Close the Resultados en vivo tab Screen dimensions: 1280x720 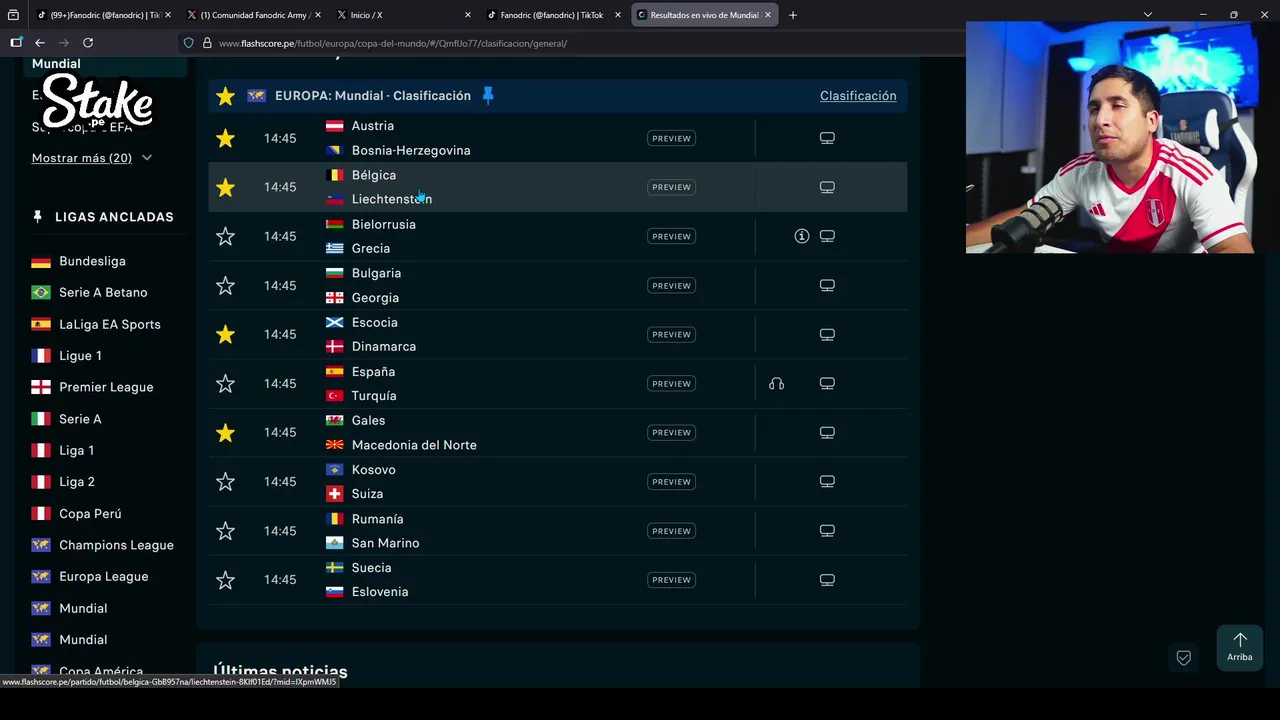pos(767,15)
